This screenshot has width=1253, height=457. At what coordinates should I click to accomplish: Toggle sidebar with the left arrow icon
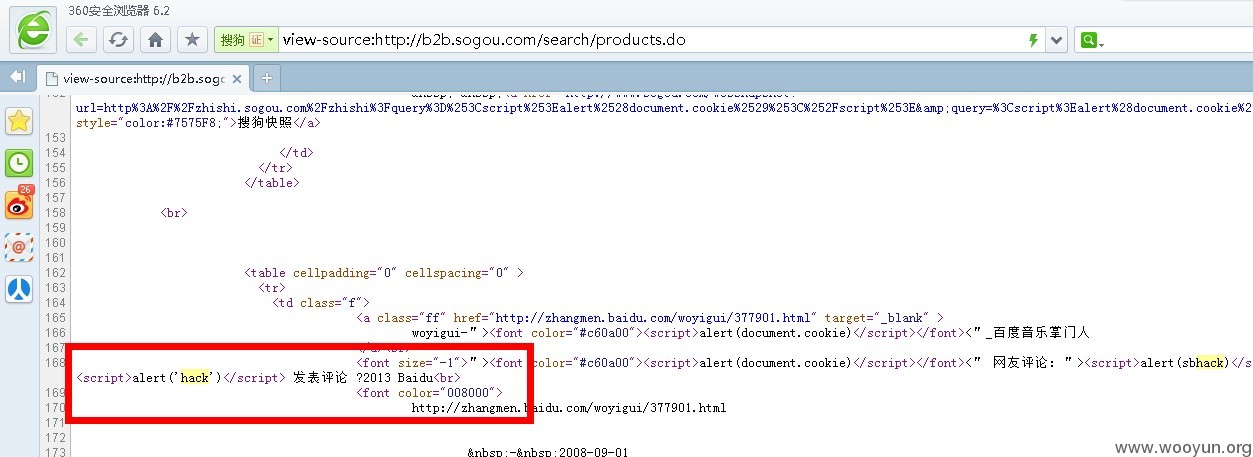[x=17, y=76]
